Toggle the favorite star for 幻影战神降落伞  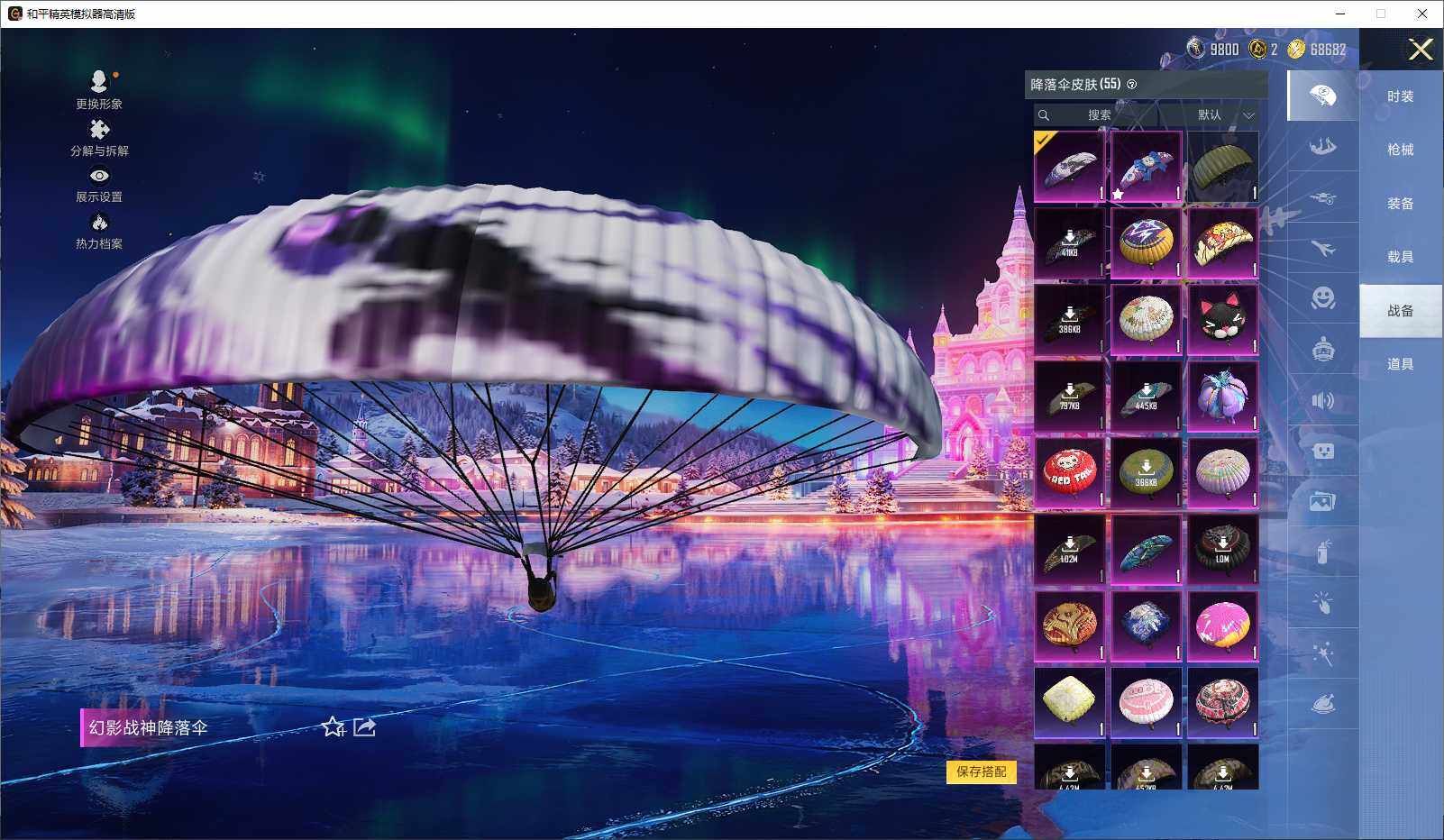334,727
